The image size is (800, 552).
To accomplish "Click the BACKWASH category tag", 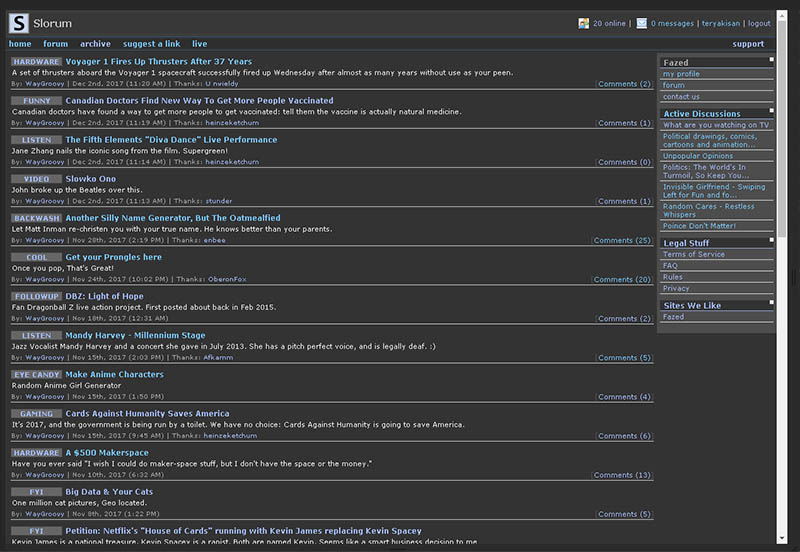I will (36, 218).
